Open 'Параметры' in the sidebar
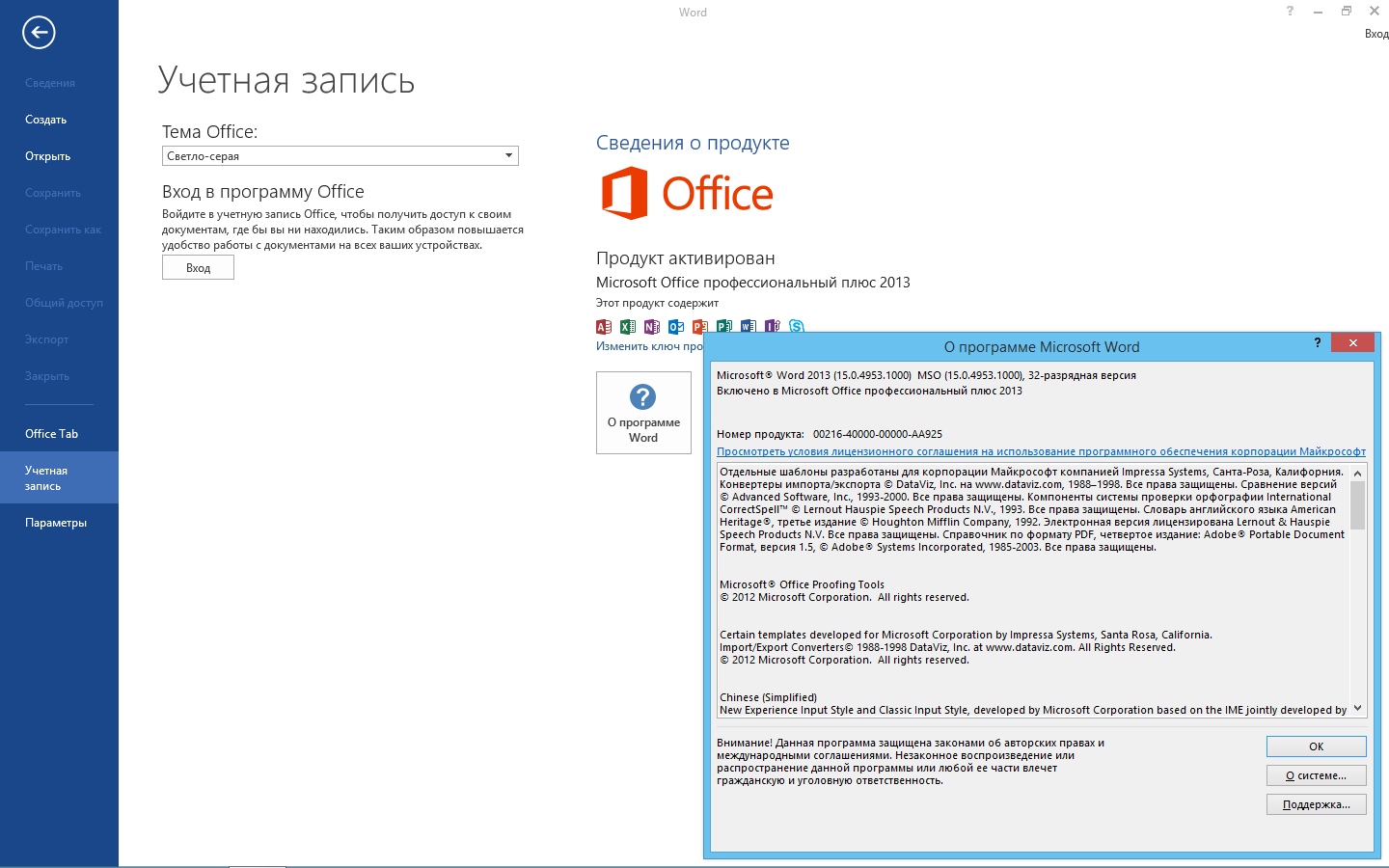Viewport: 1389px width, 868px height. pyautogui.click(x=56, y=523)
